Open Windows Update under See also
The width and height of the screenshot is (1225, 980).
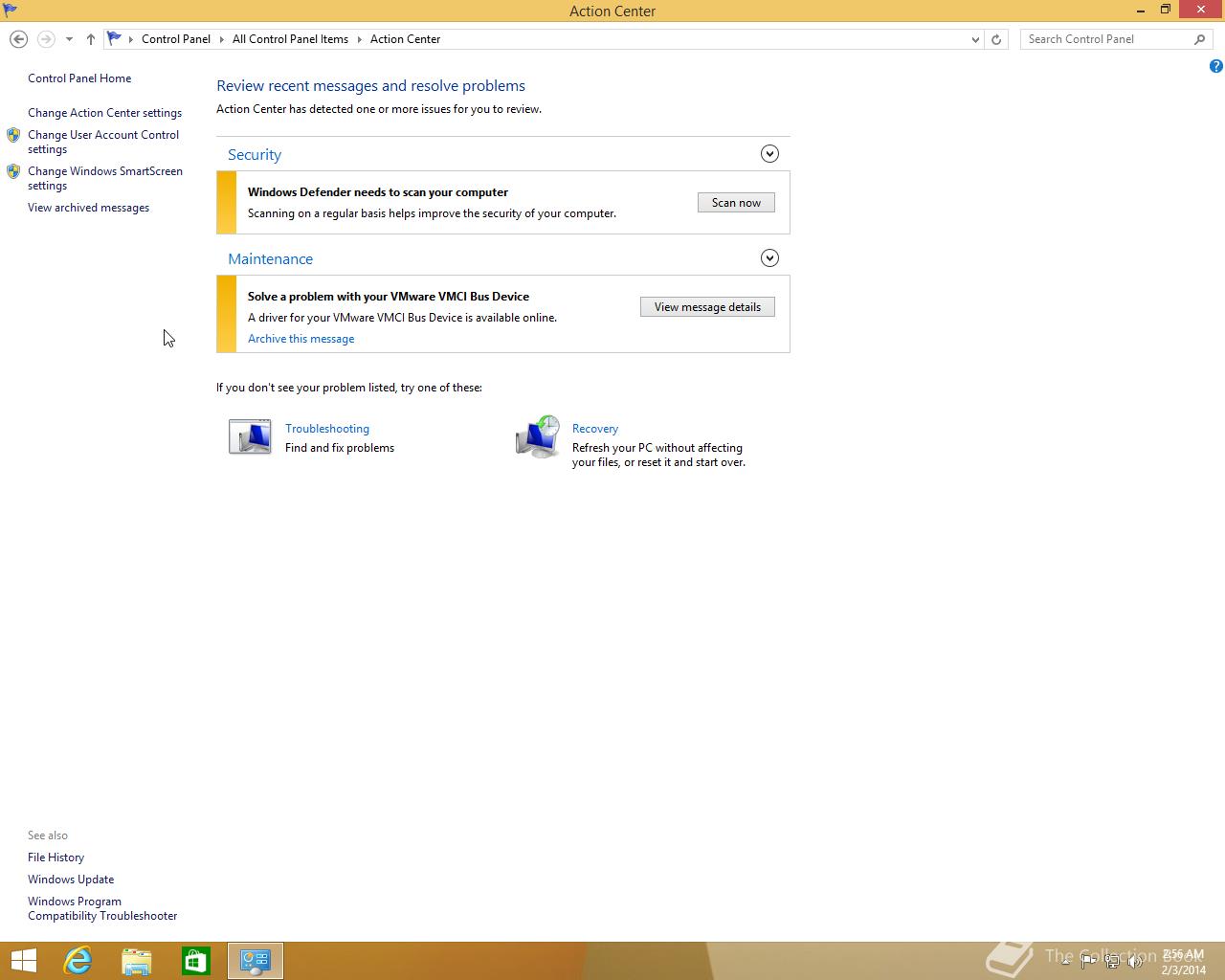point(71,880)
